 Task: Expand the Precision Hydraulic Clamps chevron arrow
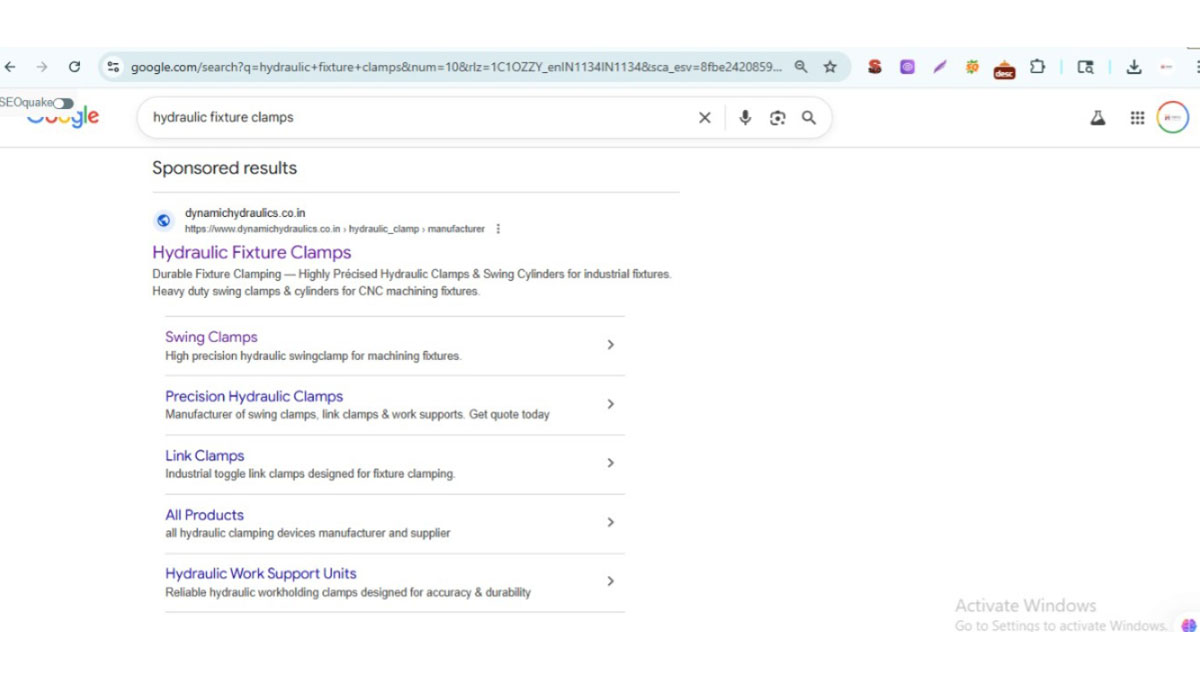[610, 404]
